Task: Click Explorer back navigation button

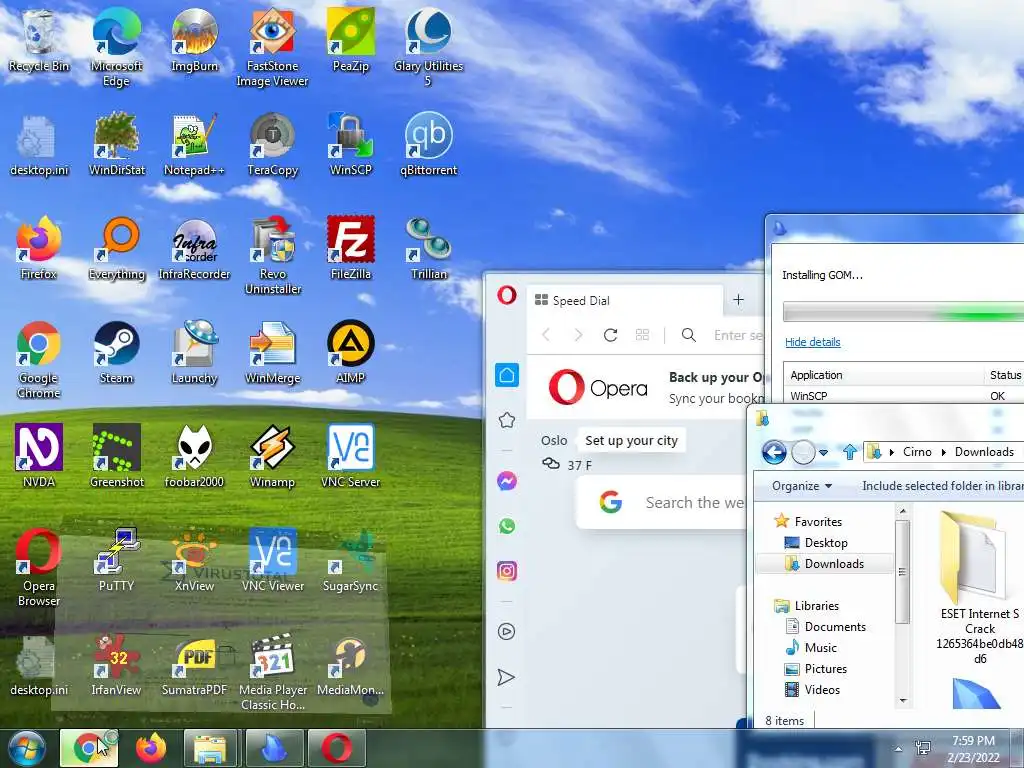Action: coord(775,452)
